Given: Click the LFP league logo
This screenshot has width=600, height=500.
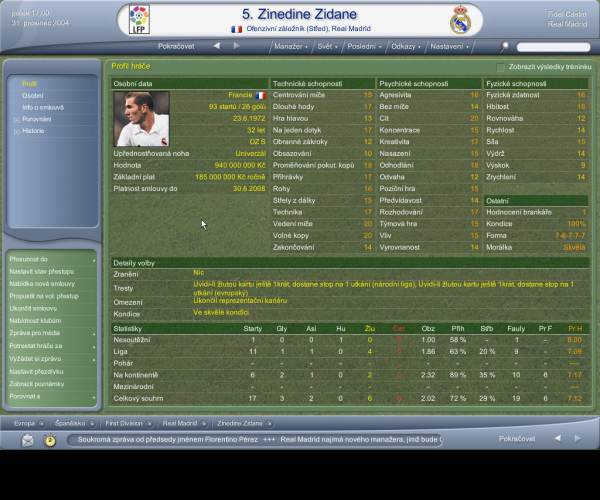Looking at the screenshot, I should [139, 20].
